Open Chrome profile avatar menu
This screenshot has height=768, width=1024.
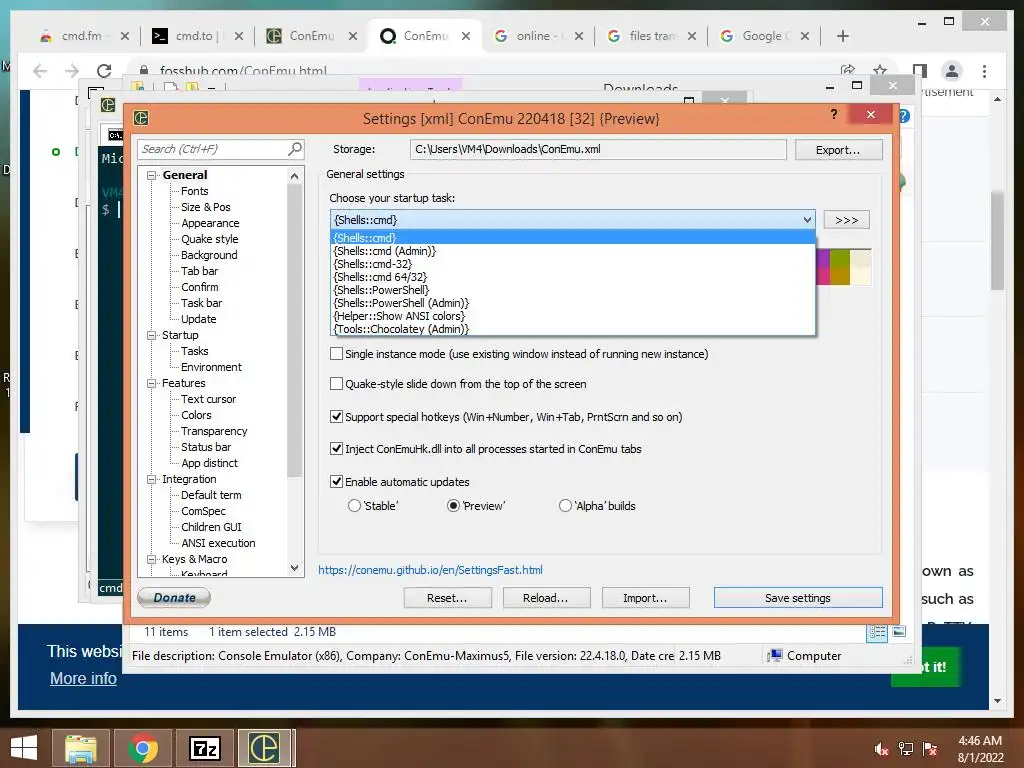coord(952,71)
